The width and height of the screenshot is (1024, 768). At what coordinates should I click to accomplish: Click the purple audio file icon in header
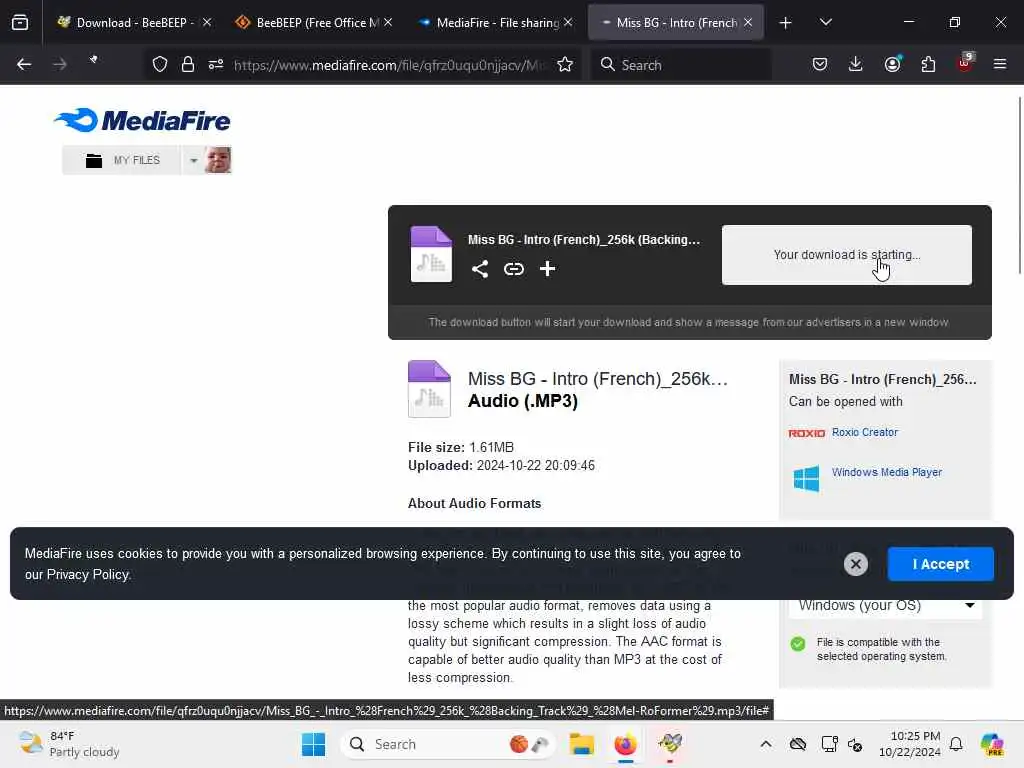[431, 254]
